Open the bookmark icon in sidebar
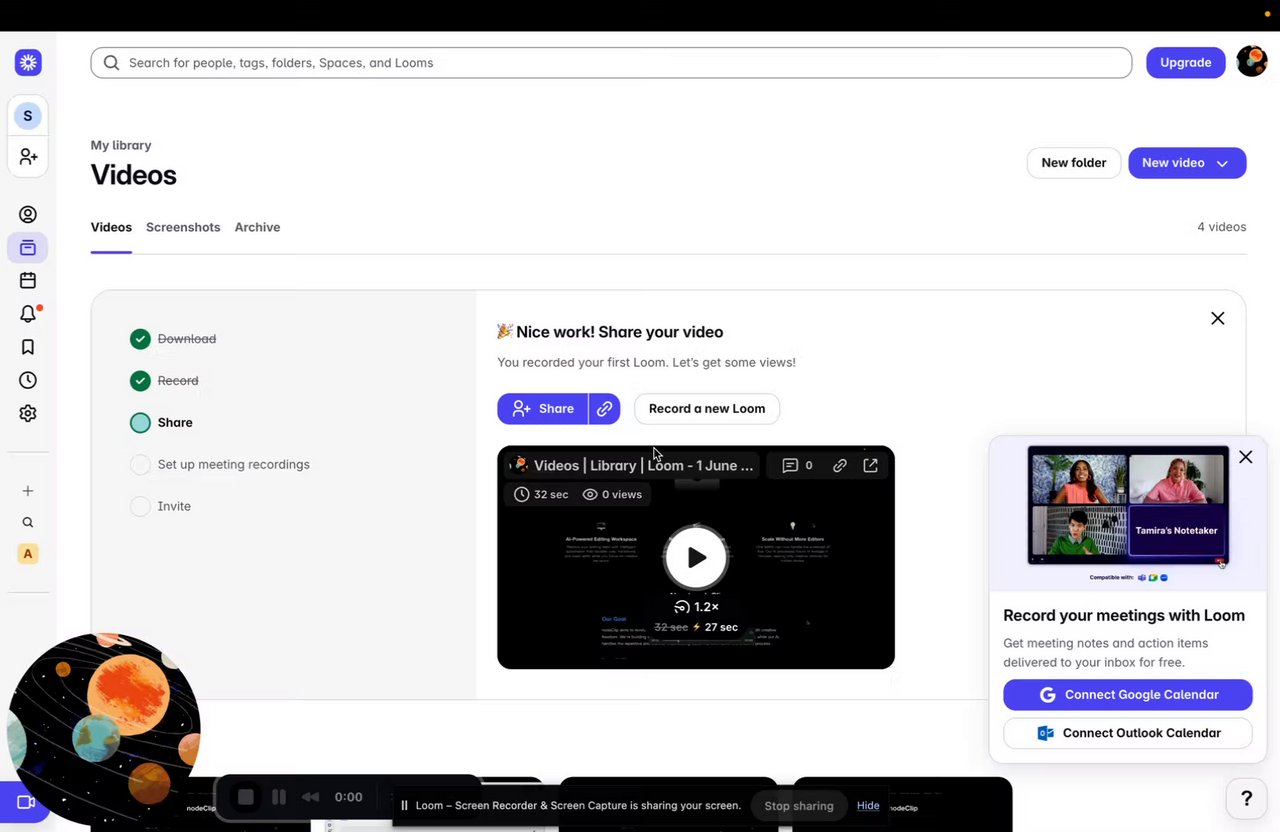 click(x=28, y=347)
